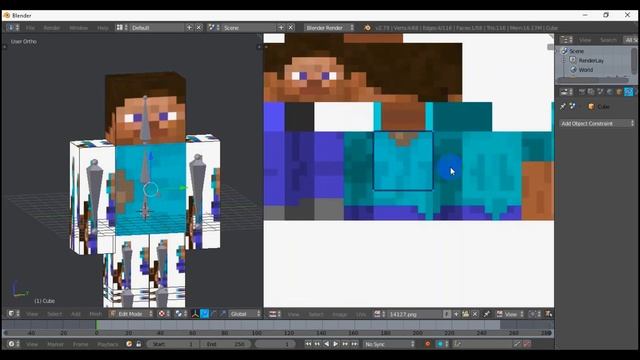The width and height of the screenshot is (640, 360).
Task: Click the Scene name field
Action: (x=249, y=28)
